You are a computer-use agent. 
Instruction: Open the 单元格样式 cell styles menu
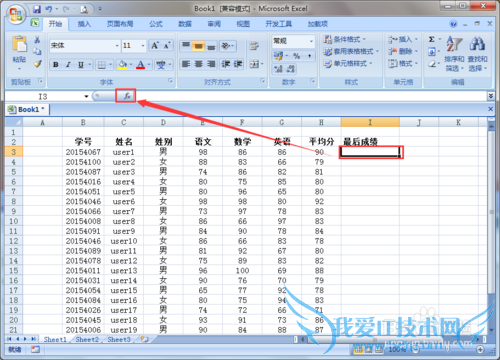tap(348, 63)
